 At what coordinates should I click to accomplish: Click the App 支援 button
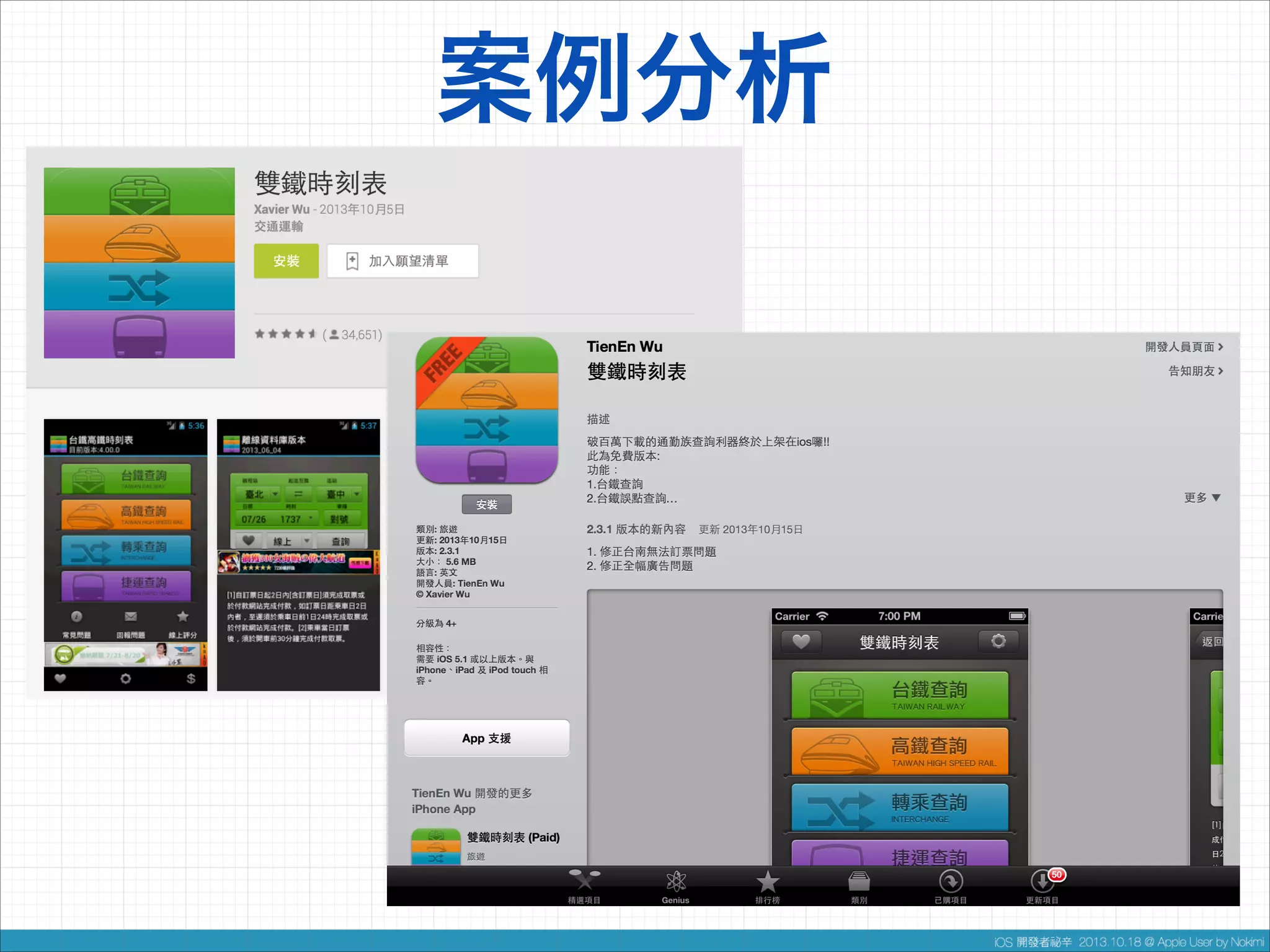pyautogui.click(x=487, y=738)
